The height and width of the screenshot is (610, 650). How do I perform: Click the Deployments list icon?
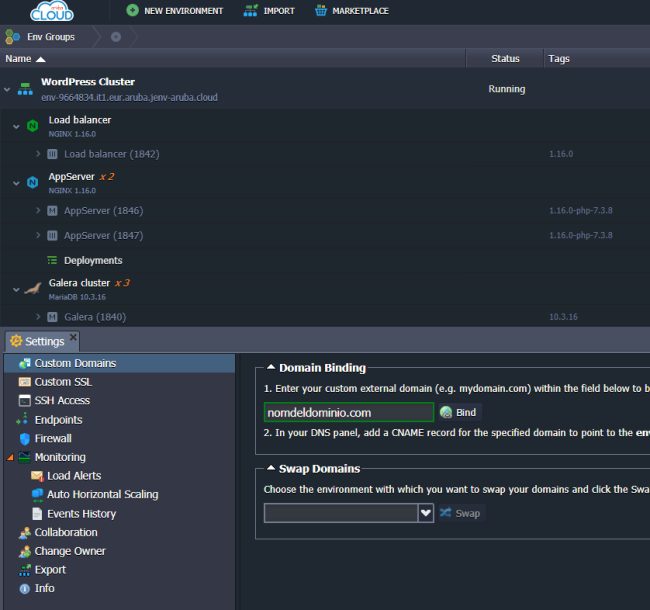point(52,260)
